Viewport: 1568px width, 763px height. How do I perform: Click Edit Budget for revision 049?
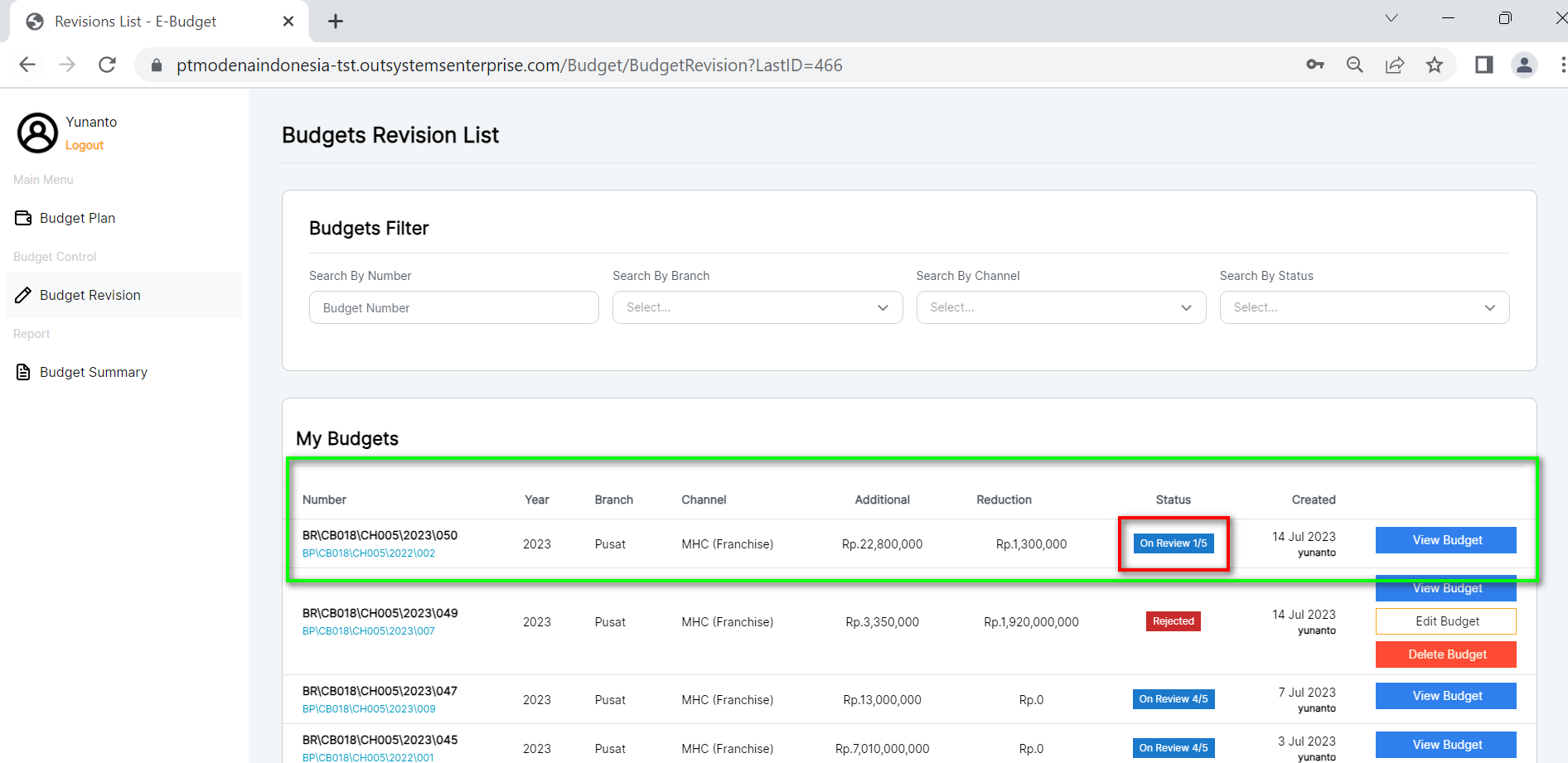point(1445,621)
